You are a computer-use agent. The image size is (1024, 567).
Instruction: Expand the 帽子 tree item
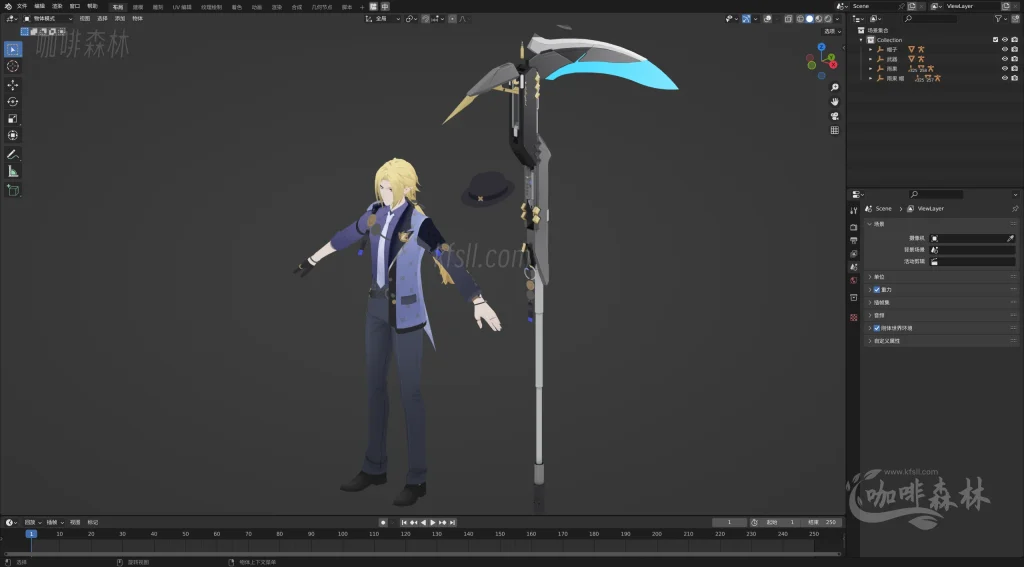[871, 50]
